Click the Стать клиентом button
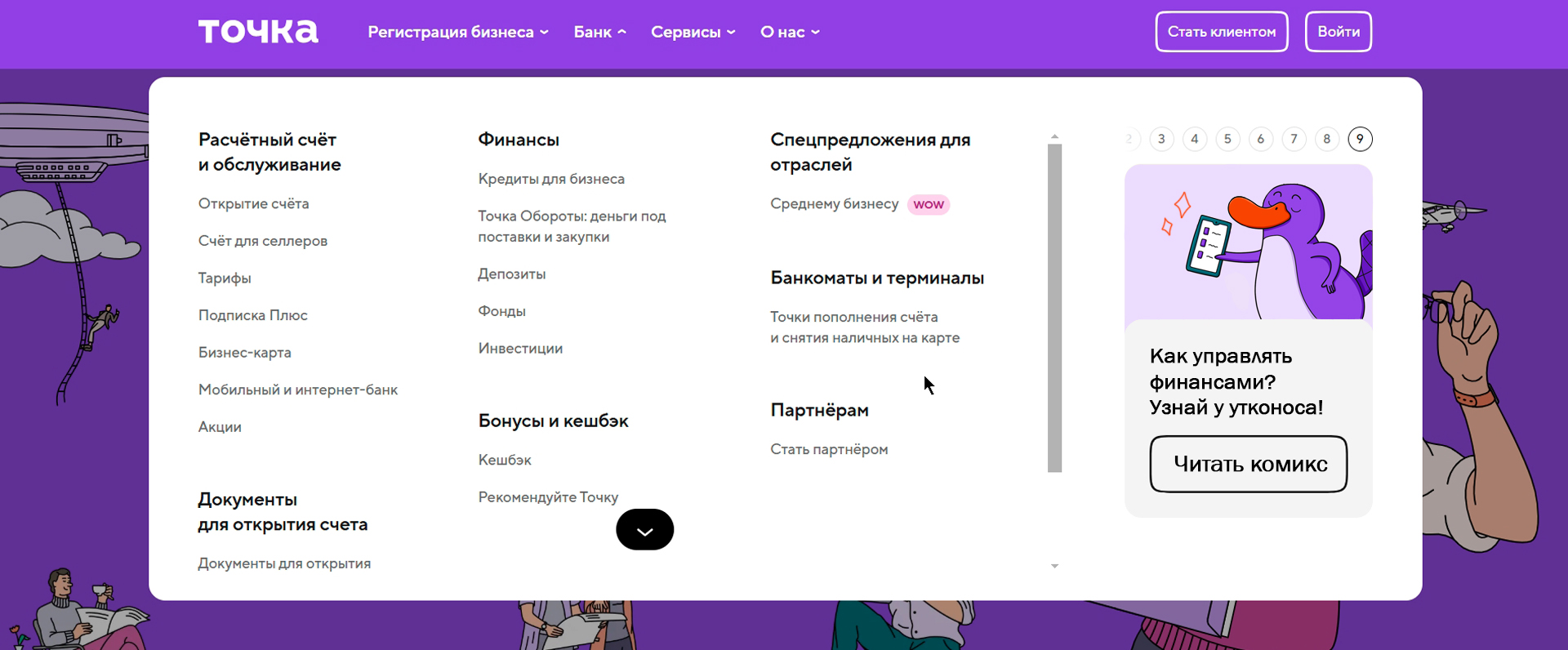1568x650 pixels. pos(1222,32)
